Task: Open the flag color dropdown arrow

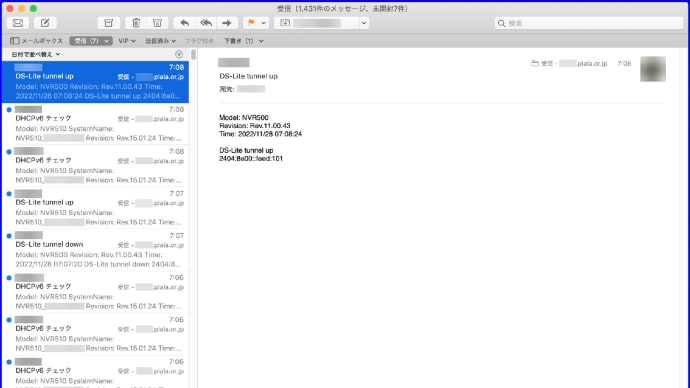Action: [264, 23]
